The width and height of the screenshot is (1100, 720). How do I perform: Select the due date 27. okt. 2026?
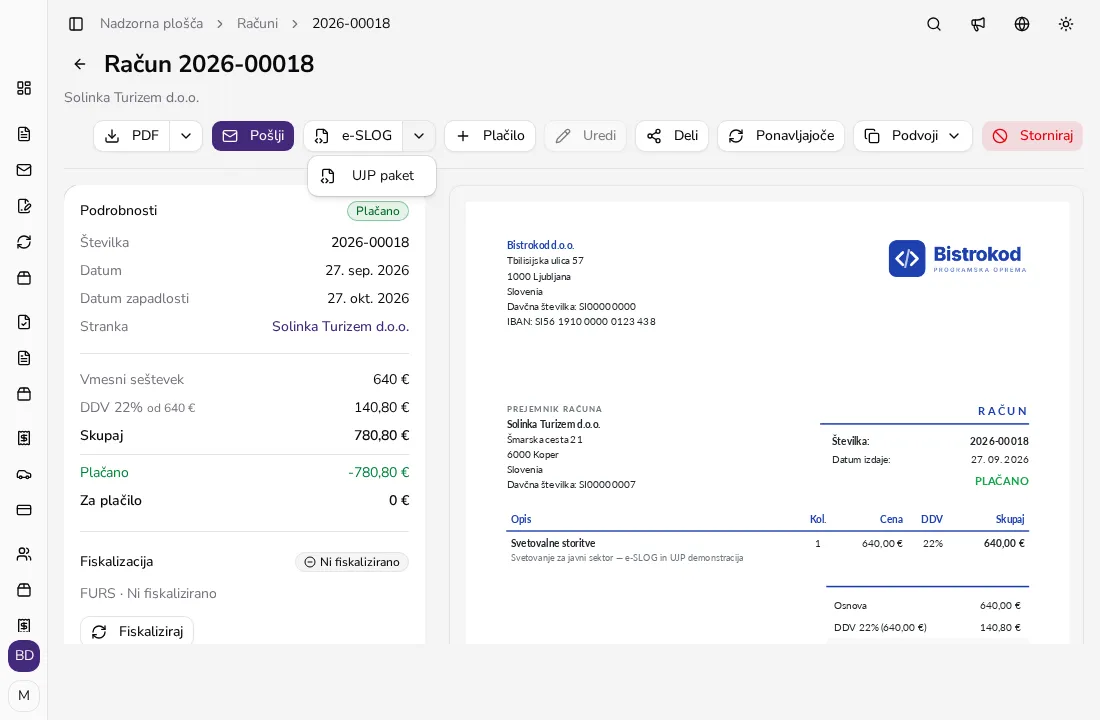click(x=368, y=298)
